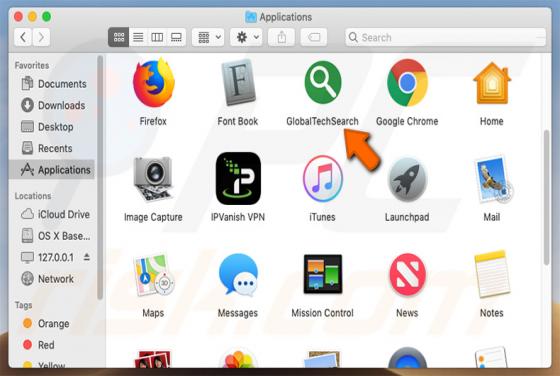Select the IPVanish VPN app
This screenshot has height=376, width=560.
[x=238, y=179]
